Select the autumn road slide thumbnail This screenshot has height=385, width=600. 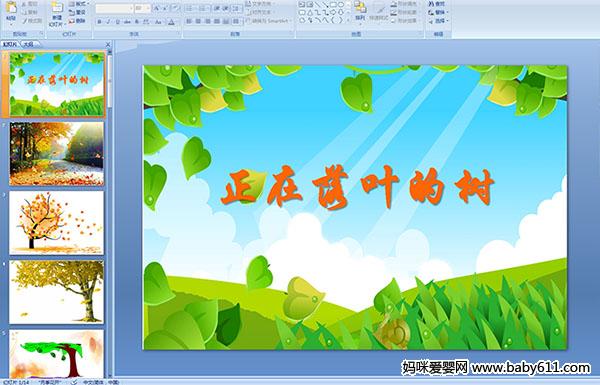pos(57,154)
